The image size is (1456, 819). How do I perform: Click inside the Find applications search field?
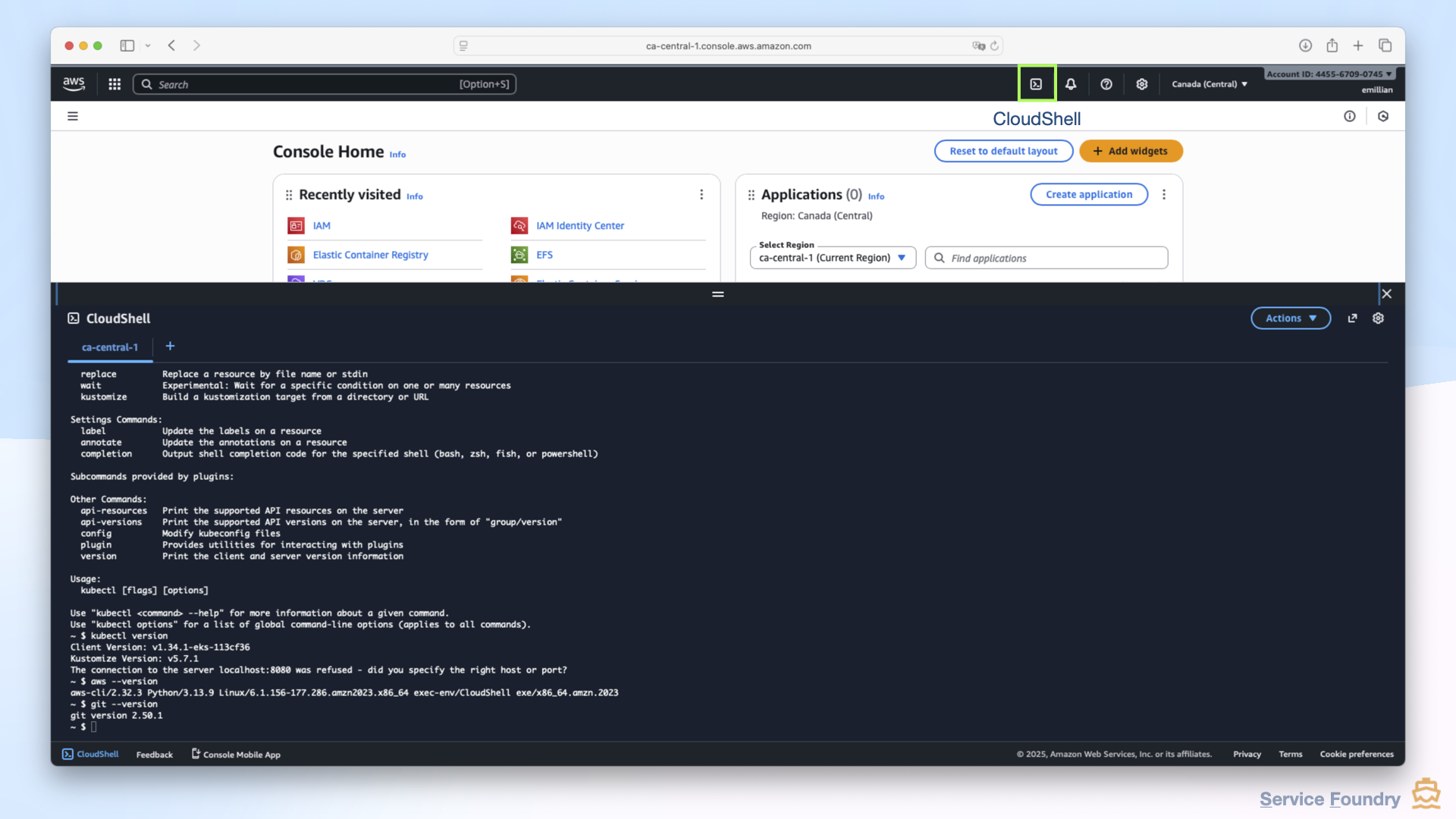(1046, 258)
